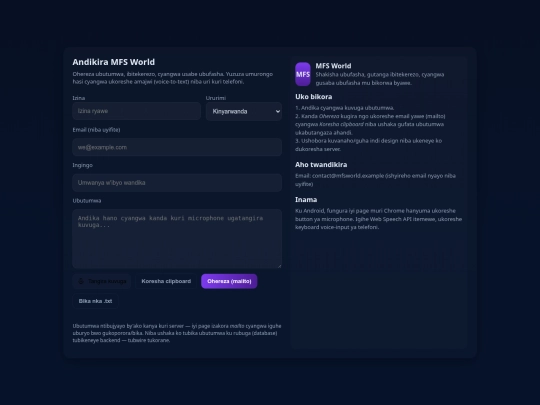
Task: Click the Aho twandikira heading
Action: [x=321, y=165]
